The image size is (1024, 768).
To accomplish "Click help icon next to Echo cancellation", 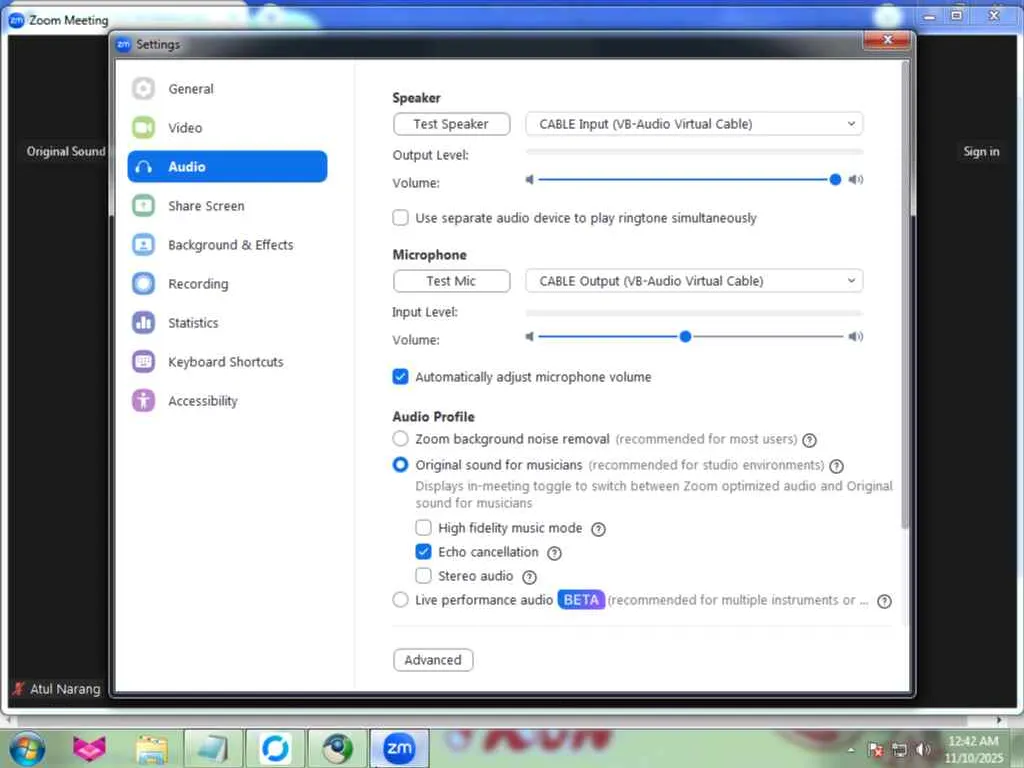I will point(554,553).
